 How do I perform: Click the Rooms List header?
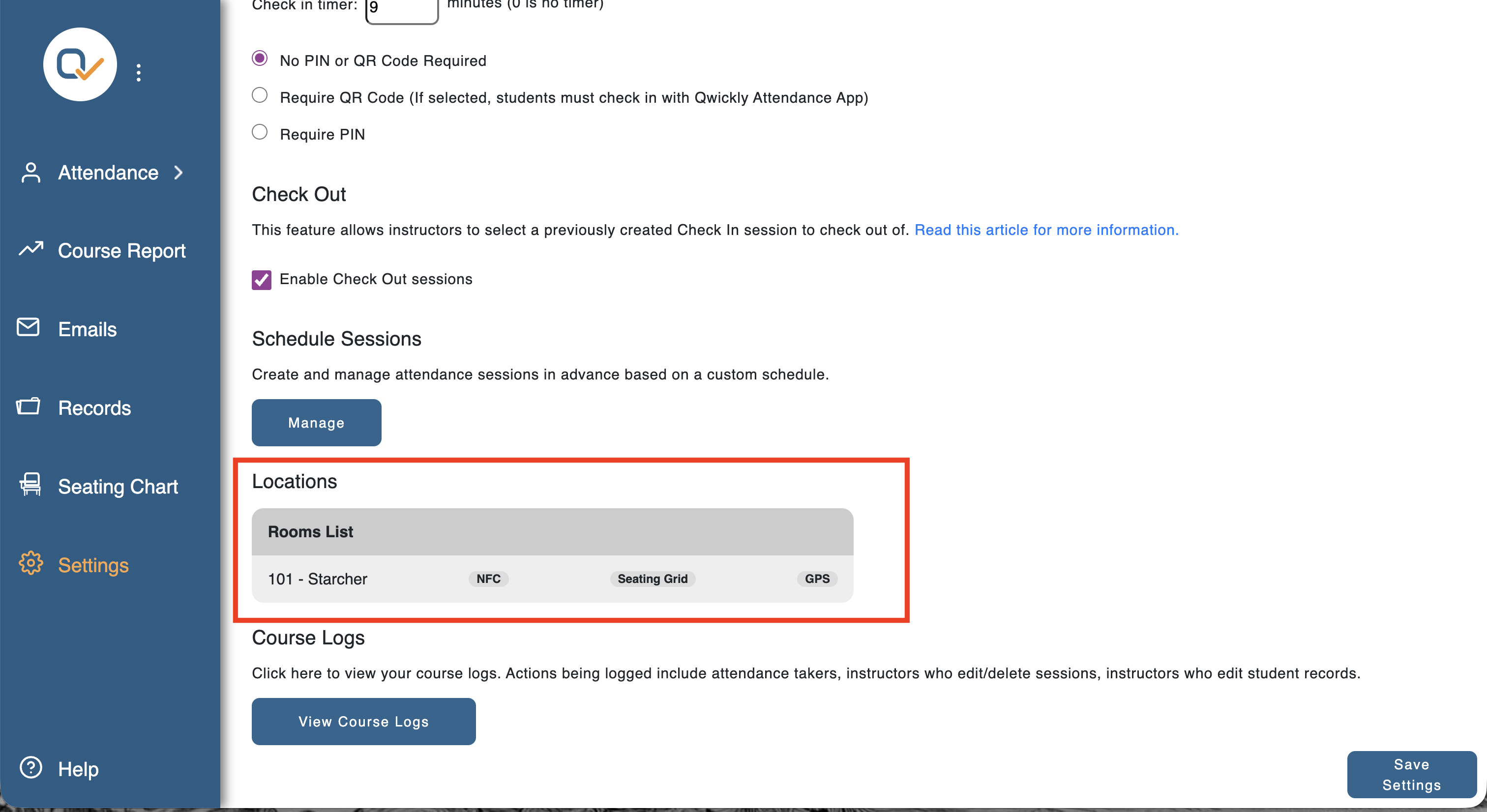click(552, 532)
